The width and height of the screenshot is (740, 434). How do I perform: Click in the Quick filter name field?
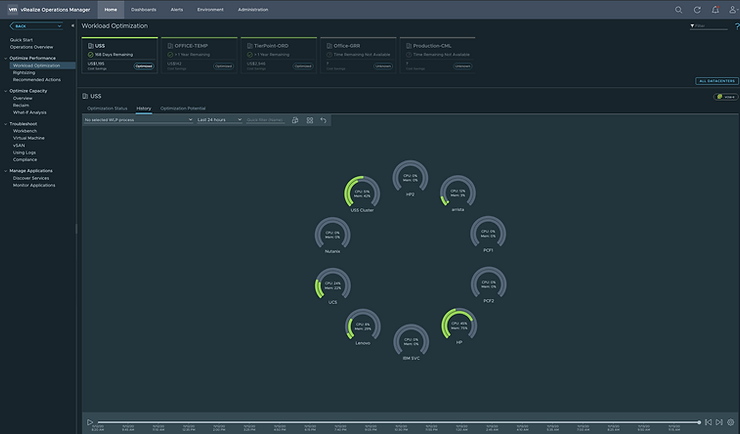click(x=265, y=120)
